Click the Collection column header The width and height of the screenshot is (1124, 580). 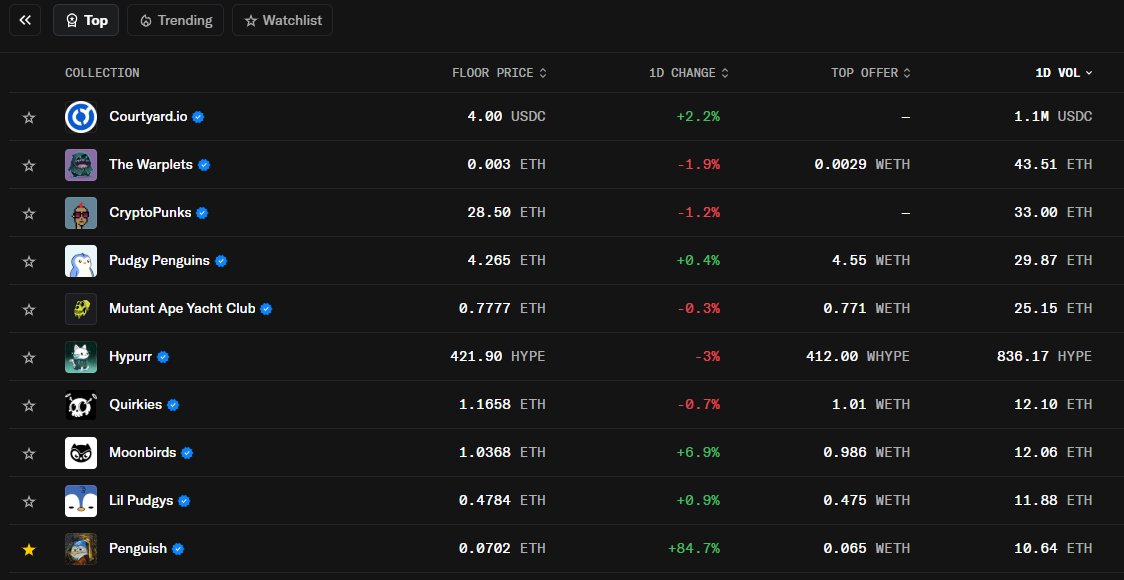pos(102,72)
